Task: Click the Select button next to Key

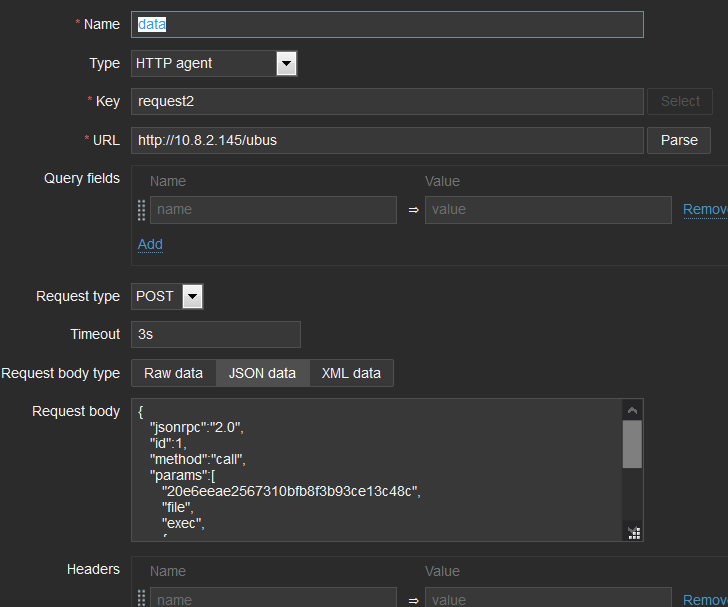Action: point(680,101)
